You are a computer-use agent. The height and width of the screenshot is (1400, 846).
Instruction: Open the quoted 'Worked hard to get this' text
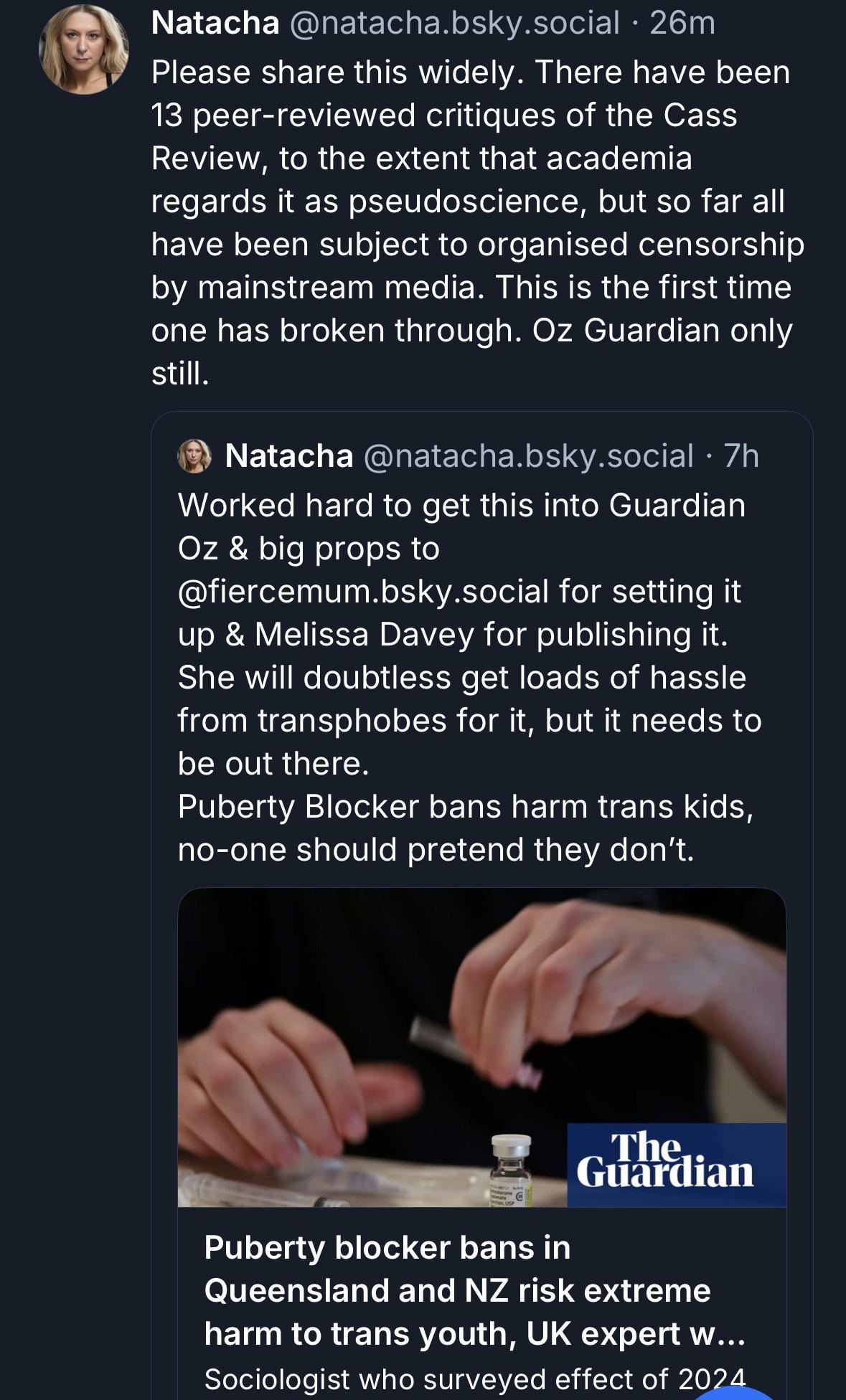pos(461,506)
